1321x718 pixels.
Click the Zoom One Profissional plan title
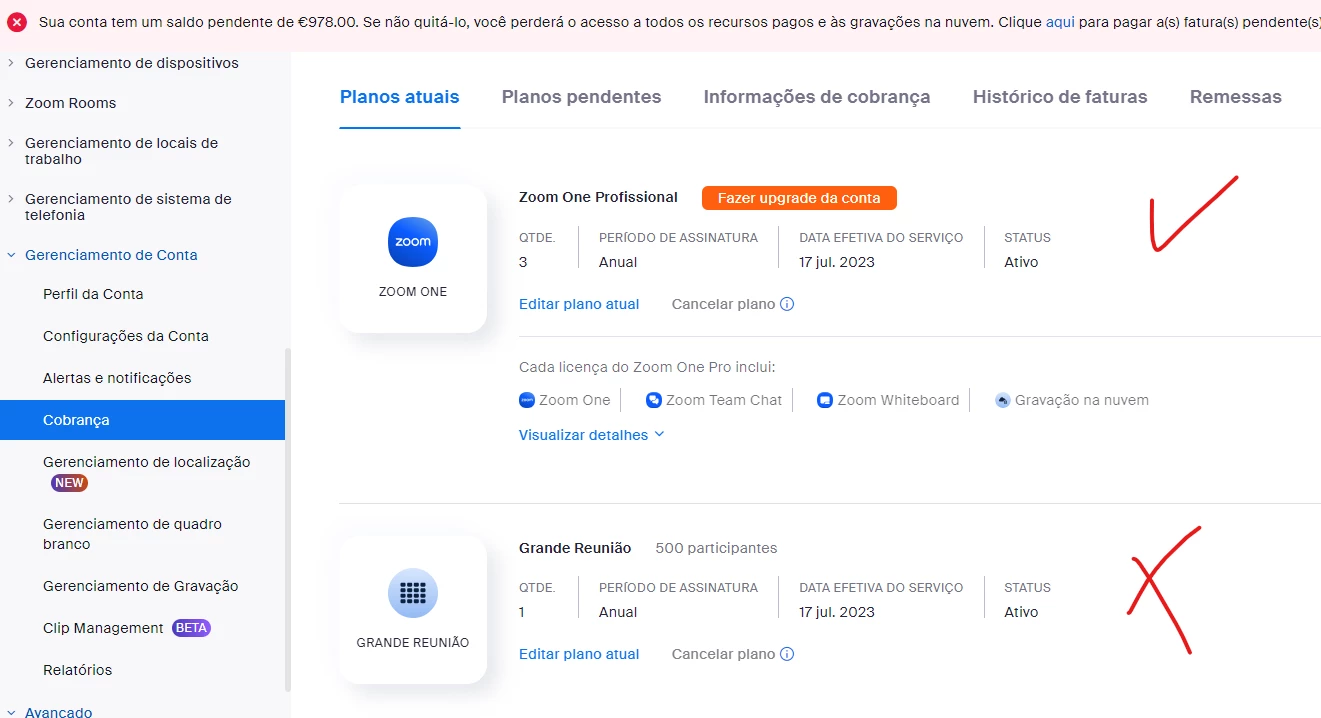tap(598, 197)
